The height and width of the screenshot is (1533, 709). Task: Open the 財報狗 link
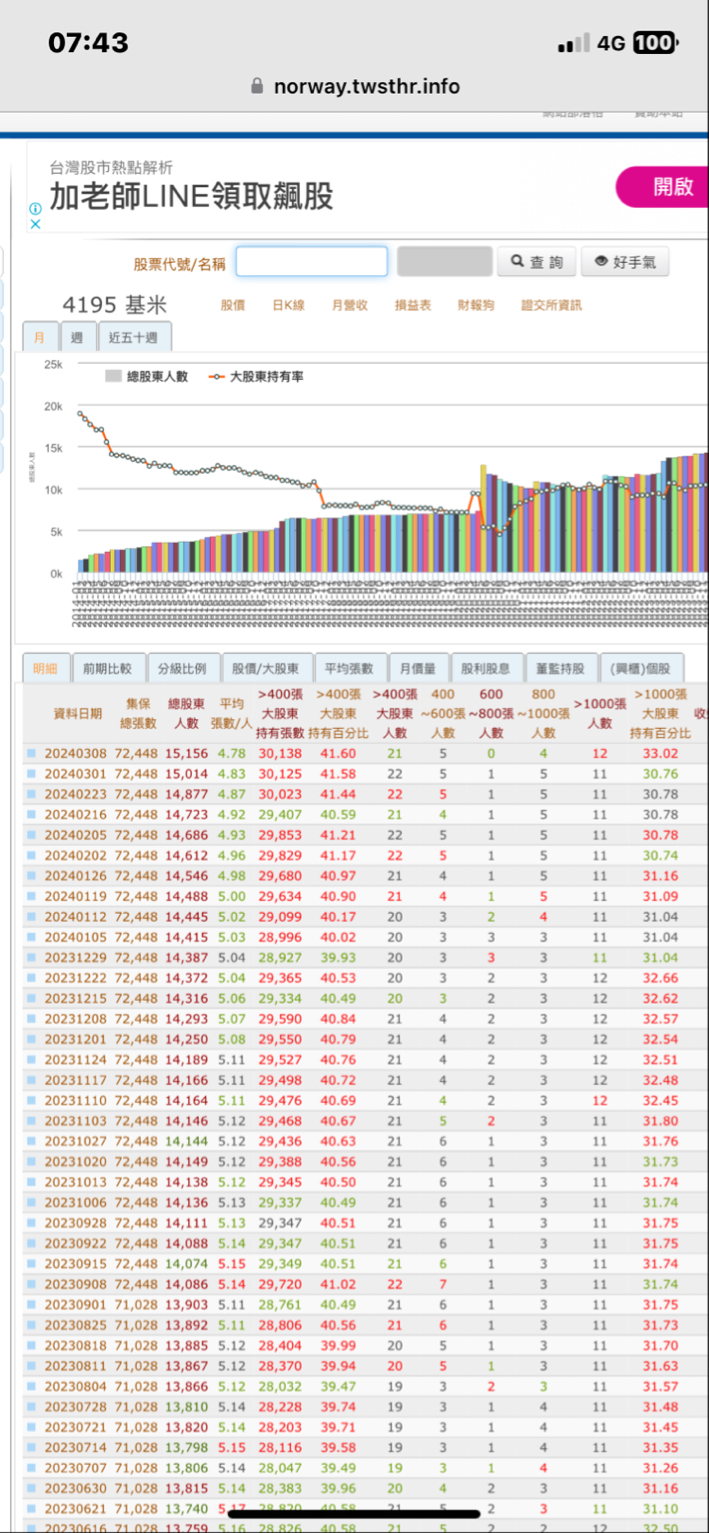[x=476, y=305]
